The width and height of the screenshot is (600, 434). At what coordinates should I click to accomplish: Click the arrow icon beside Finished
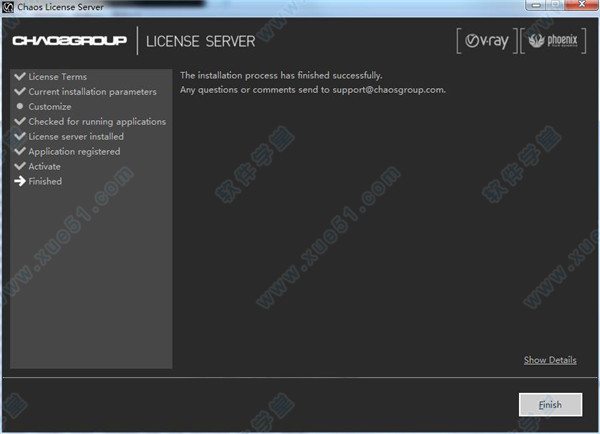click(19, 181)
